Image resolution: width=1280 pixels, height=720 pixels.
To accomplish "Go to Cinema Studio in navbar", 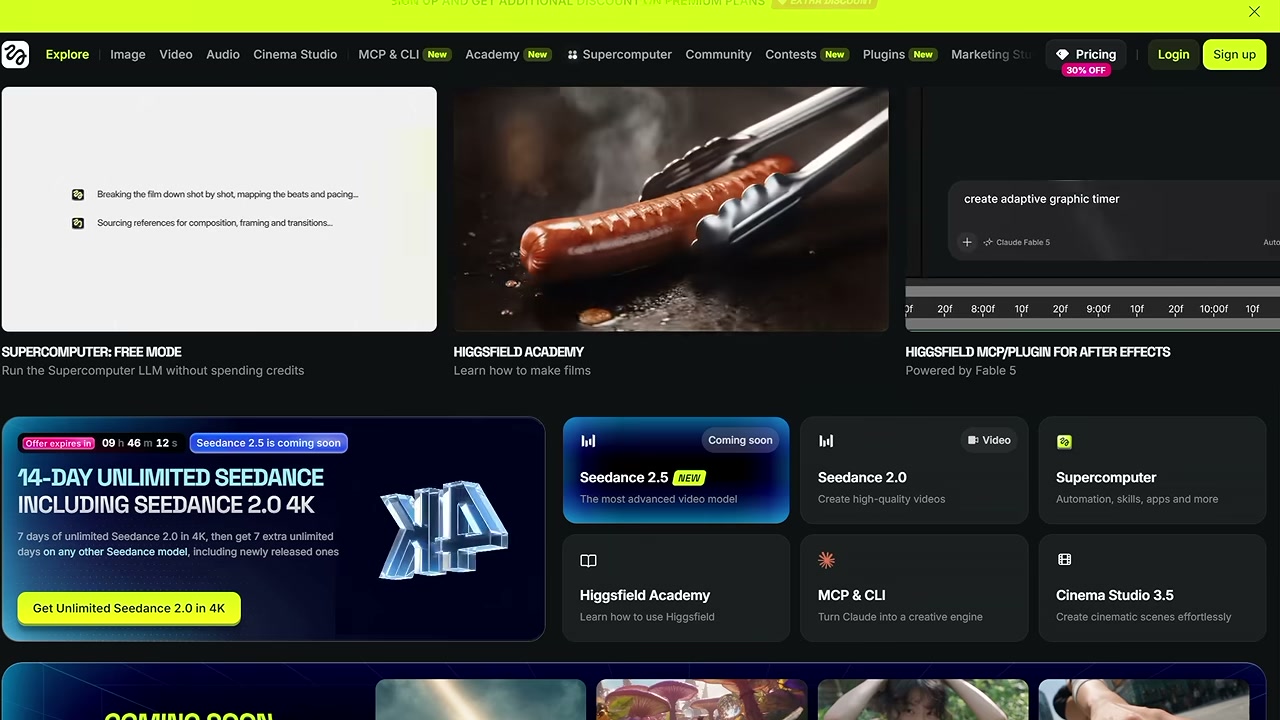I will pyautogui.click(x=295, y=54).
